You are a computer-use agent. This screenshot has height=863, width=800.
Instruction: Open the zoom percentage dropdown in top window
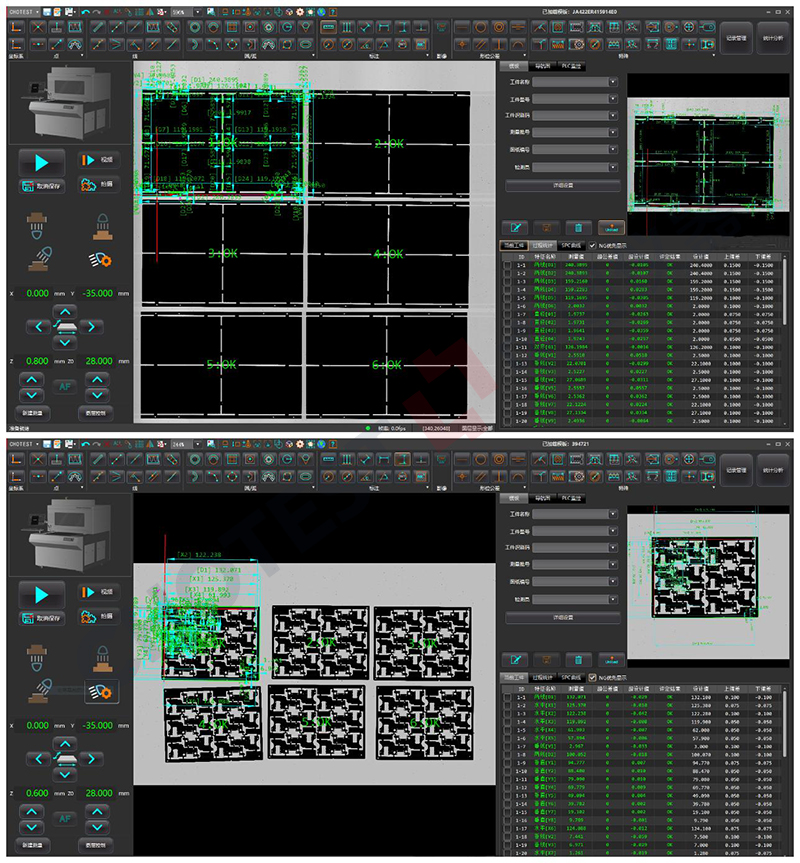pos(198,12)
